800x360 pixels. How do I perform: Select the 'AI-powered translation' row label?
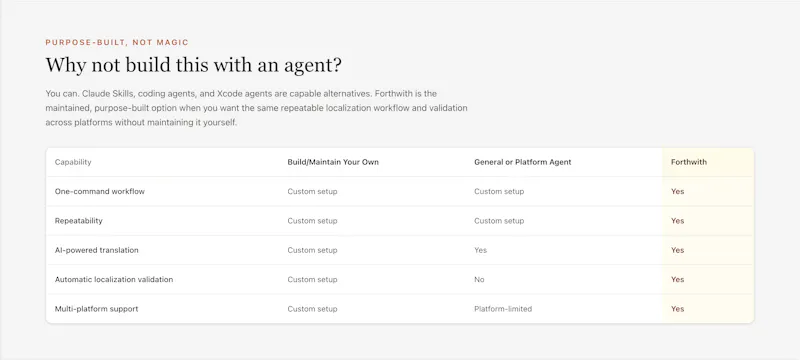click(x=96, y=250)
